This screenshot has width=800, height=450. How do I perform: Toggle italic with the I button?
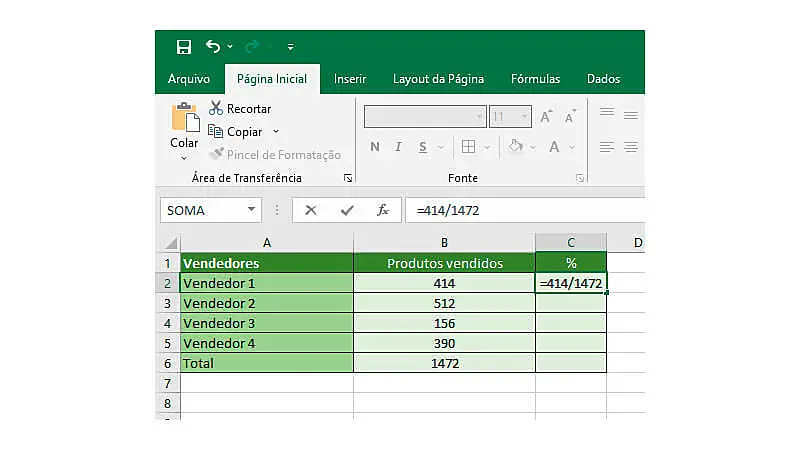(x=398, y=147)
